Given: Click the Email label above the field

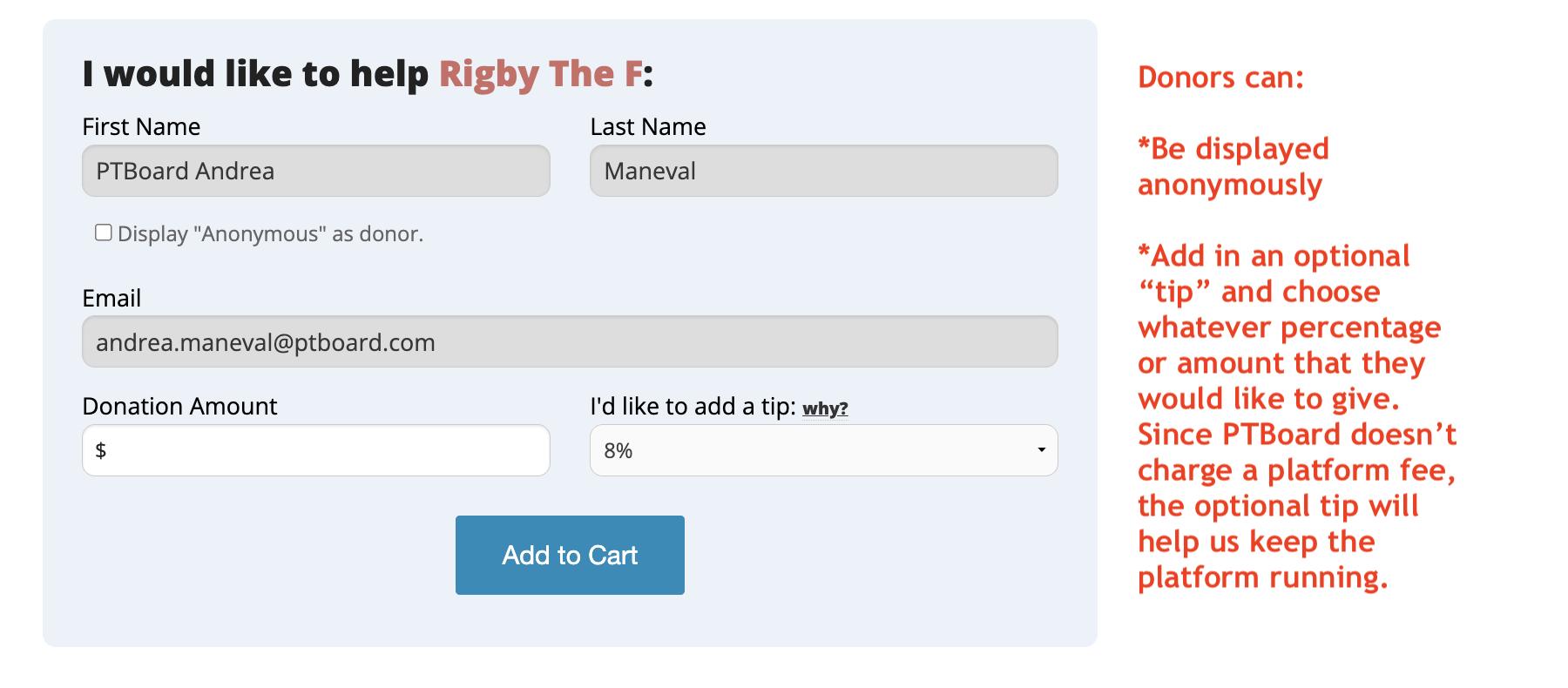Looking at the screenshot, I should (x=112, y=298).
